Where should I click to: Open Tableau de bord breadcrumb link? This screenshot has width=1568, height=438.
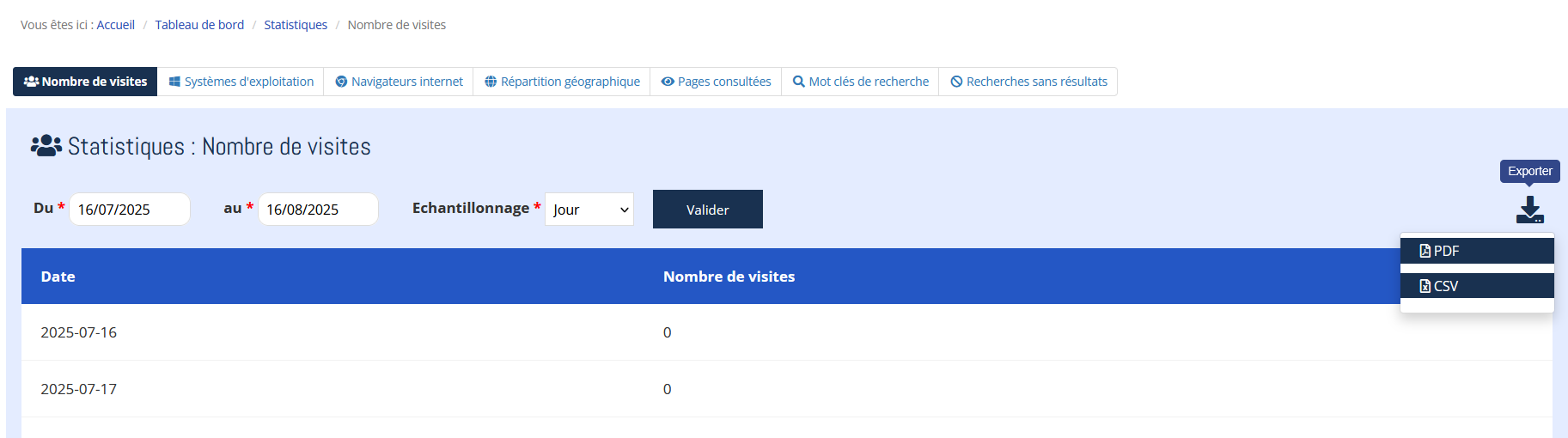coord(199,25)
